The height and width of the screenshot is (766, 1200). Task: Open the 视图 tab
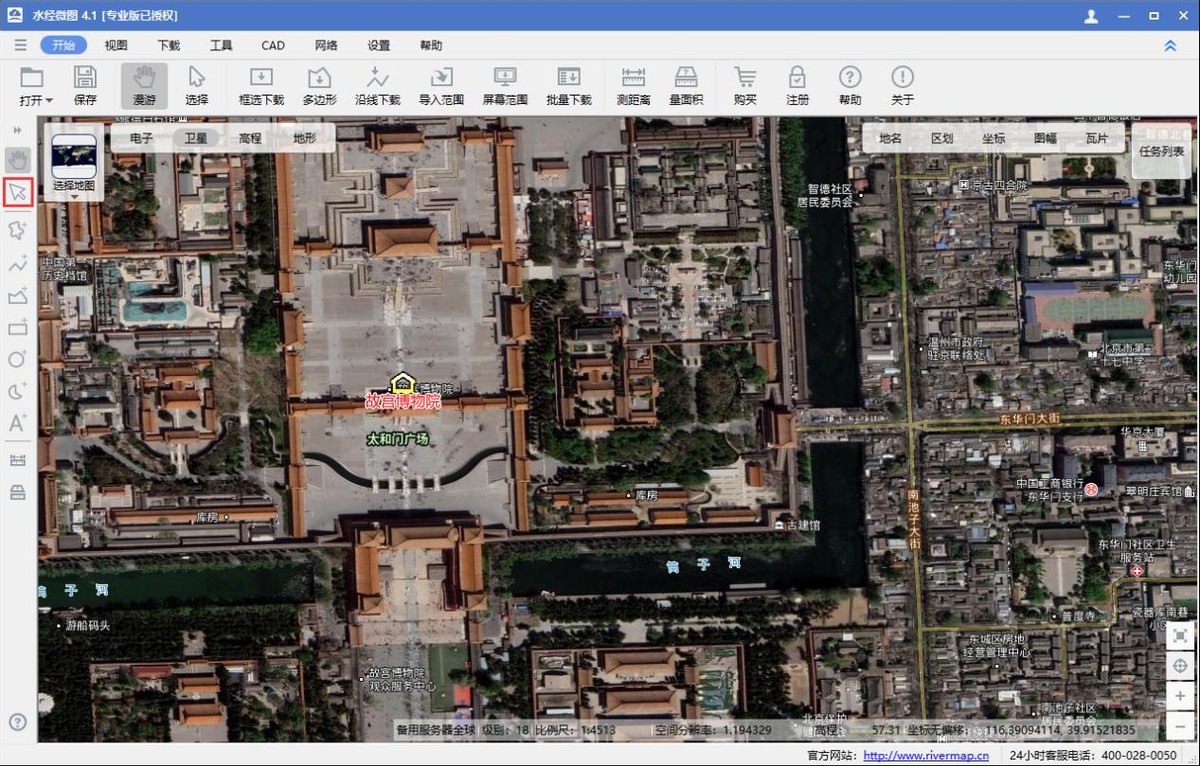tap(116, 46)
